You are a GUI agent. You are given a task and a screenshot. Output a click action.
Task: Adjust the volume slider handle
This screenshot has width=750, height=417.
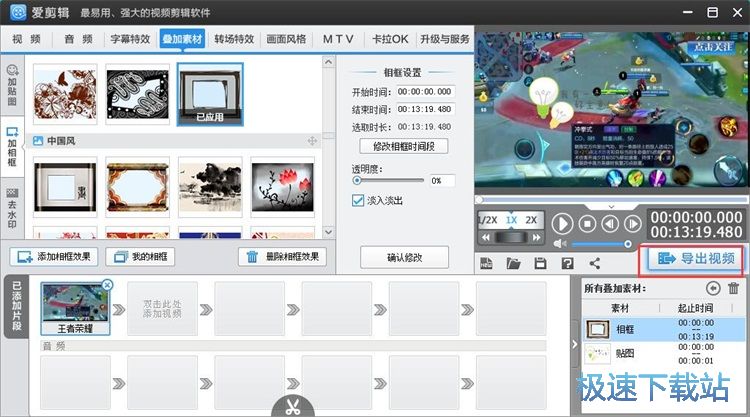click(x=628, y=244)
